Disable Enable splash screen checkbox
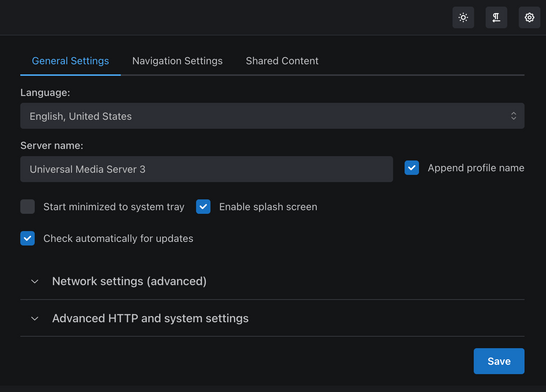This screenshot has width=546, height=392. click(203, 206)
